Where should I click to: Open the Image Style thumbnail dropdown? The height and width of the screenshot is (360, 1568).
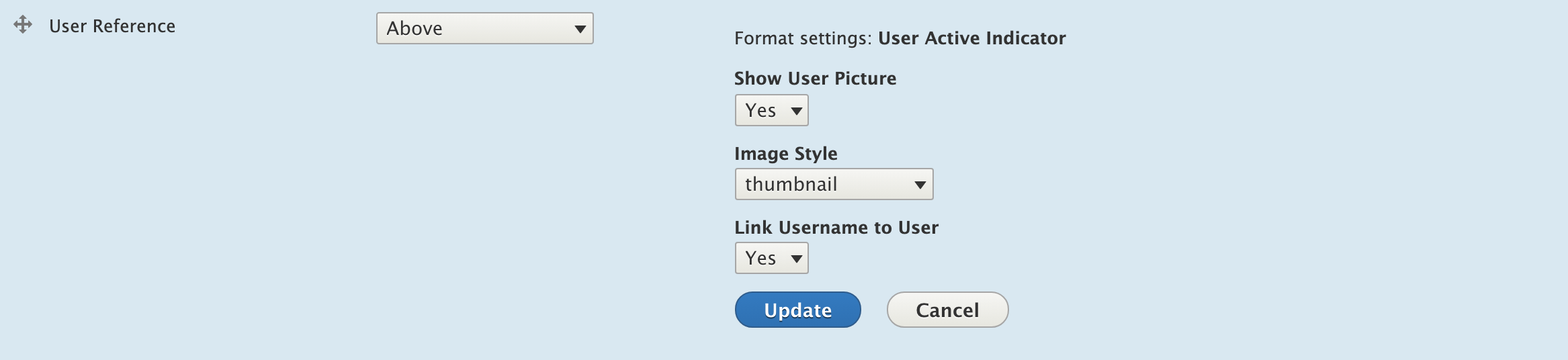tap(834, 184)
